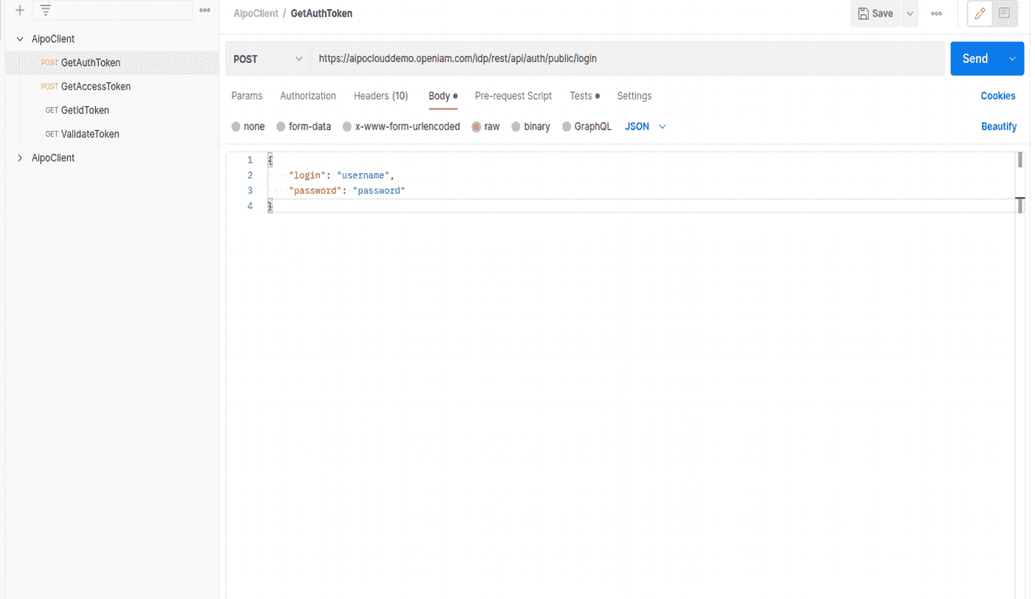Open the JSON format dropdown
Screen dimensions: 1035x599
(644, 126)
